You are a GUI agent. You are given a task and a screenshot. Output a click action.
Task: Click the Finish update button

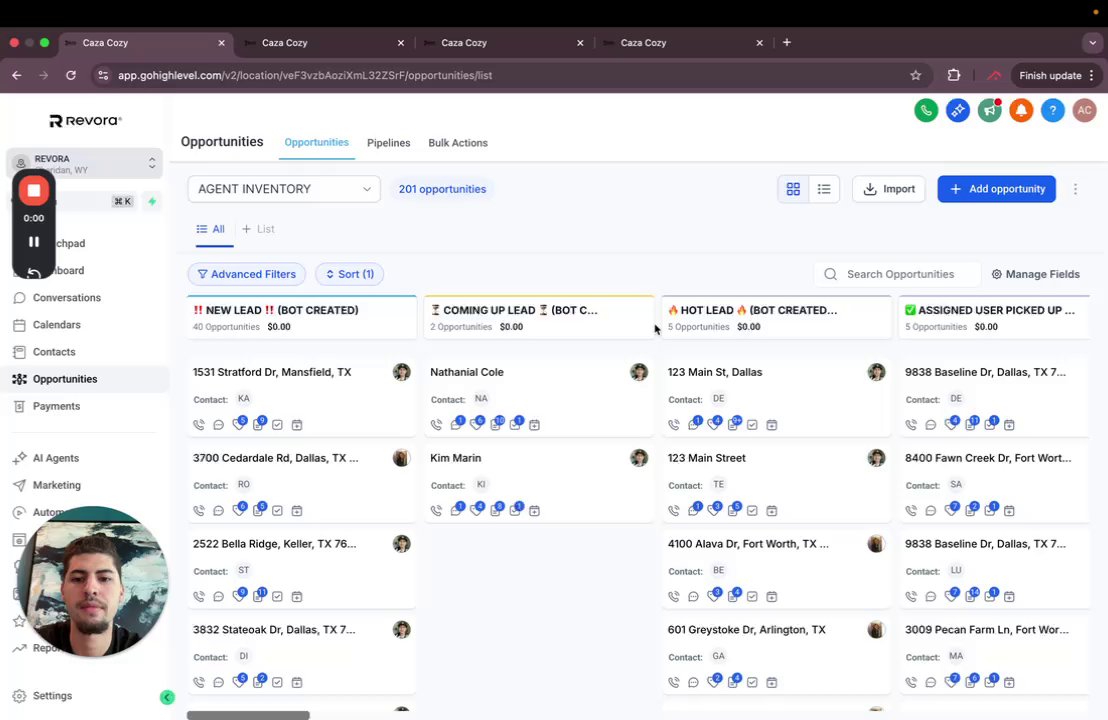1050,75
